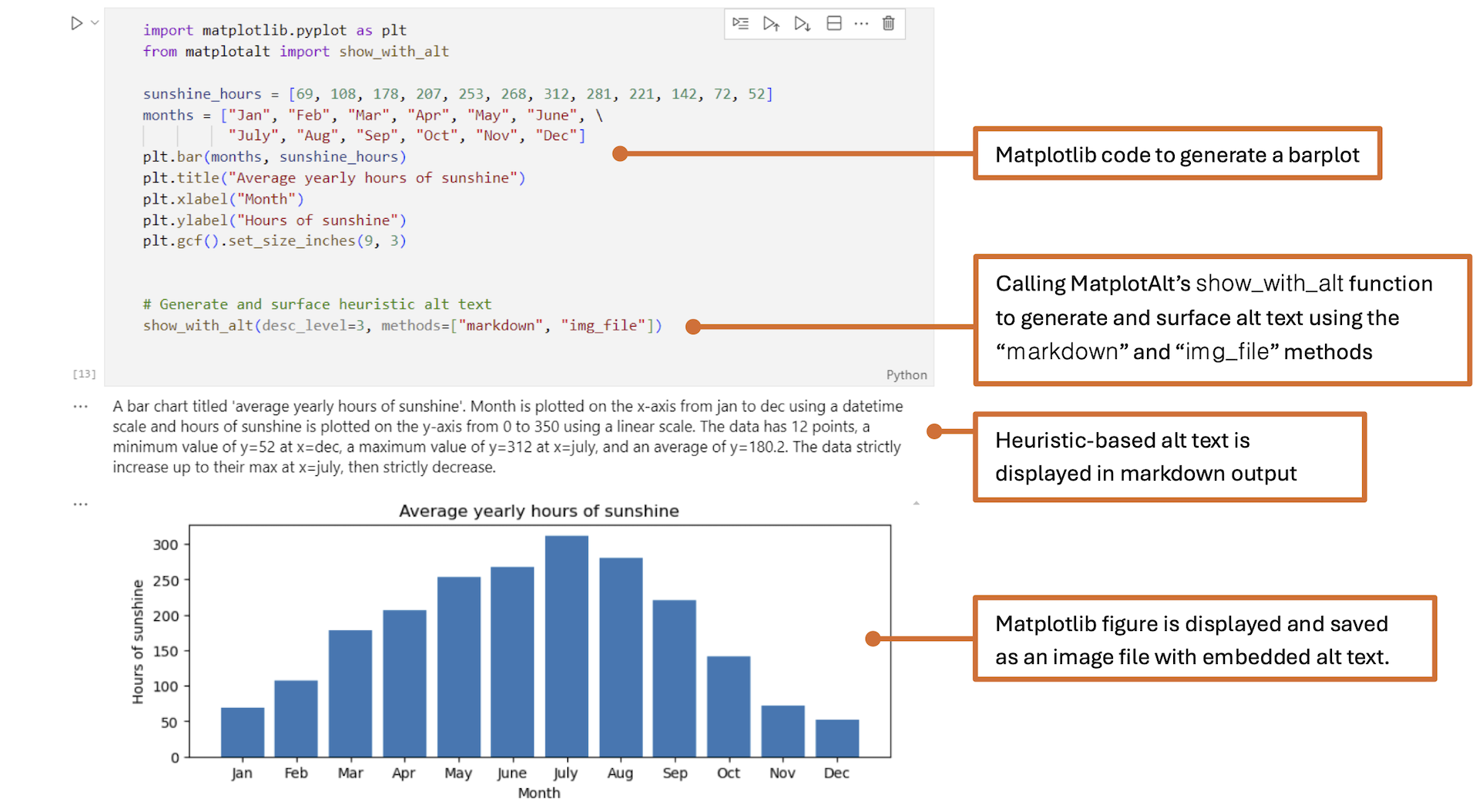This screenshot has width=1480, height=812.
Task: Select the Run by Line icon on the cell toolbar
Action: pos(741,24)
